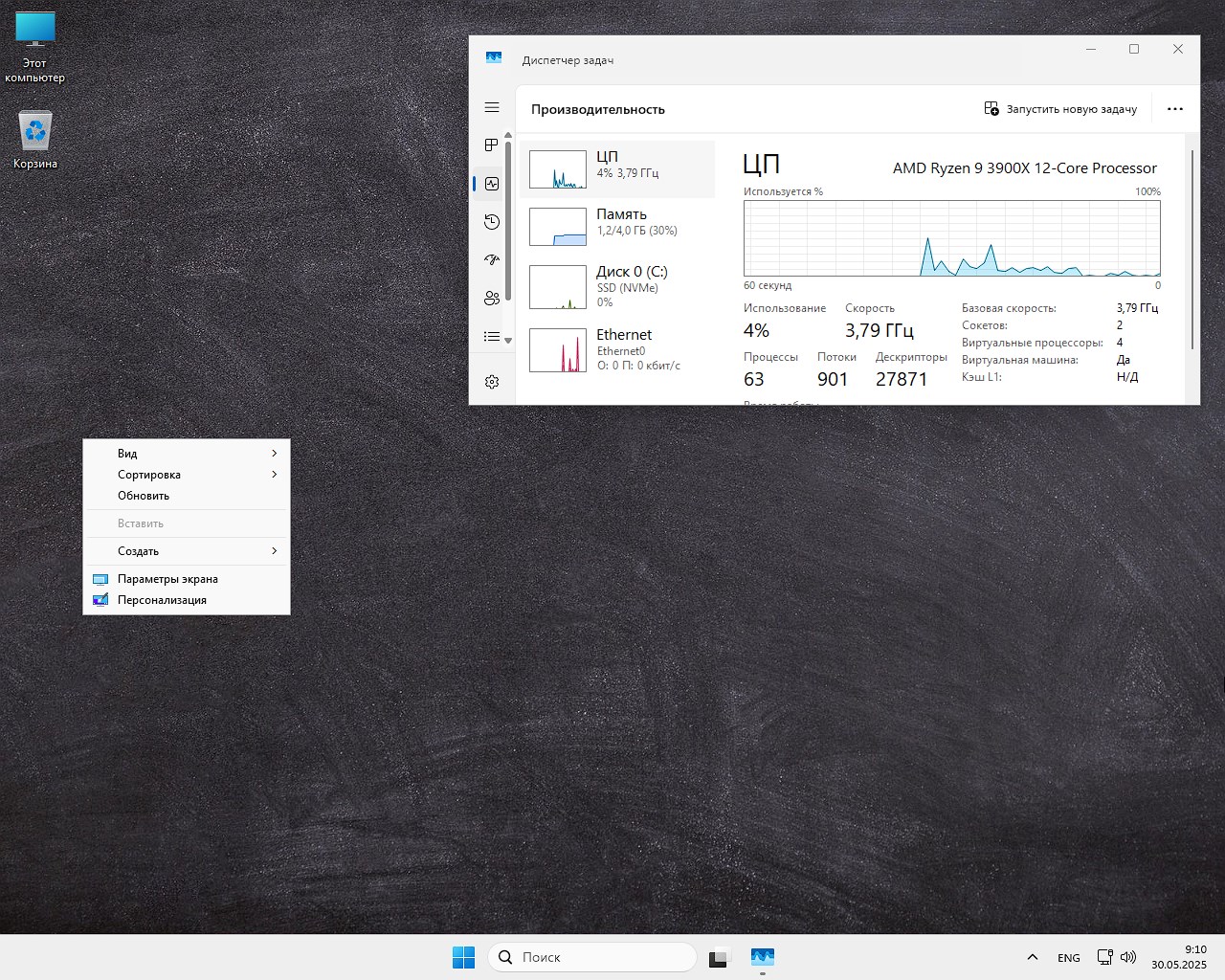Open the Windows Start menu

pos(463,957)
